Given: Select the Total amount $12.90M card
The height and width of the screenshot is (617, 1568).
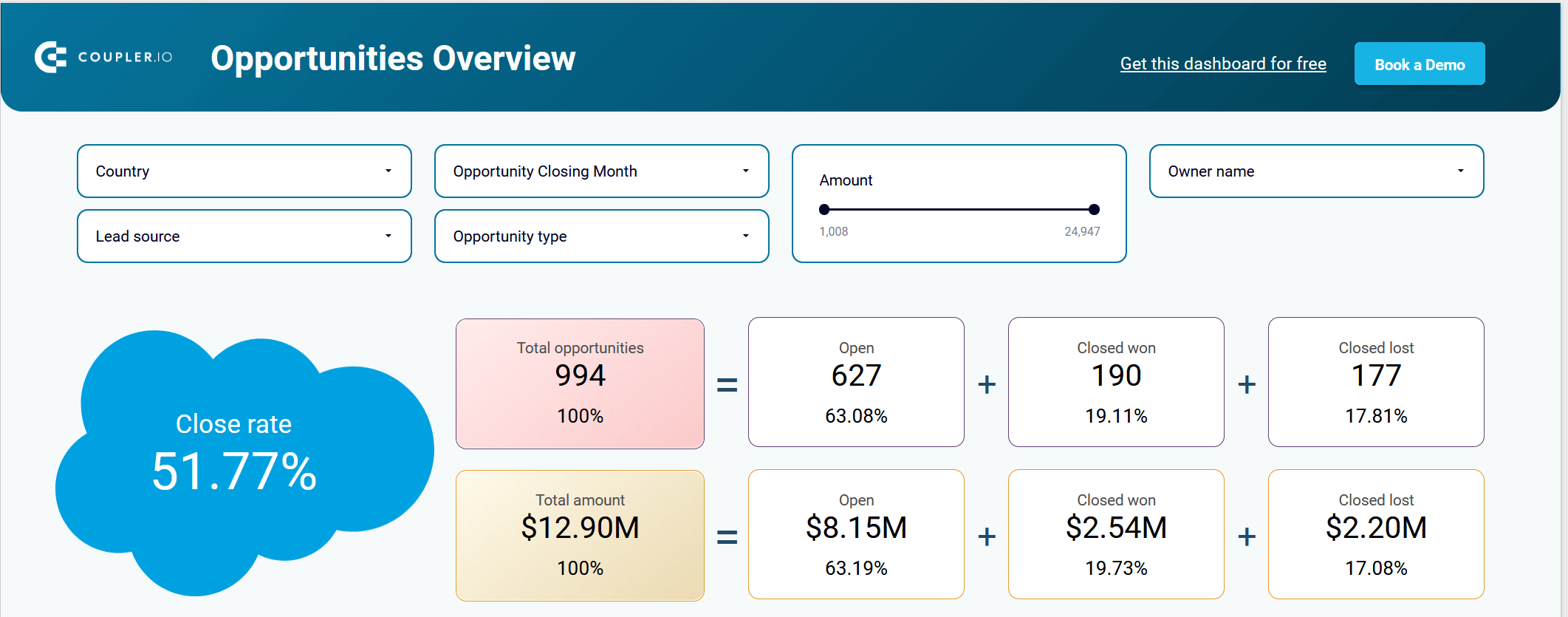Looking at the screenshot, I should (x=581, y=536).
